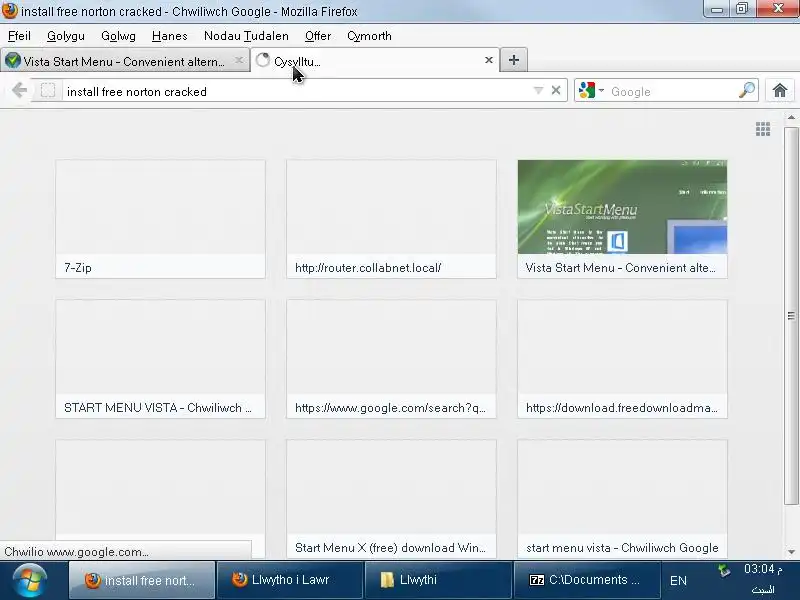
Task: Close the Vista Start Menu tab
Action: point(239,60)
